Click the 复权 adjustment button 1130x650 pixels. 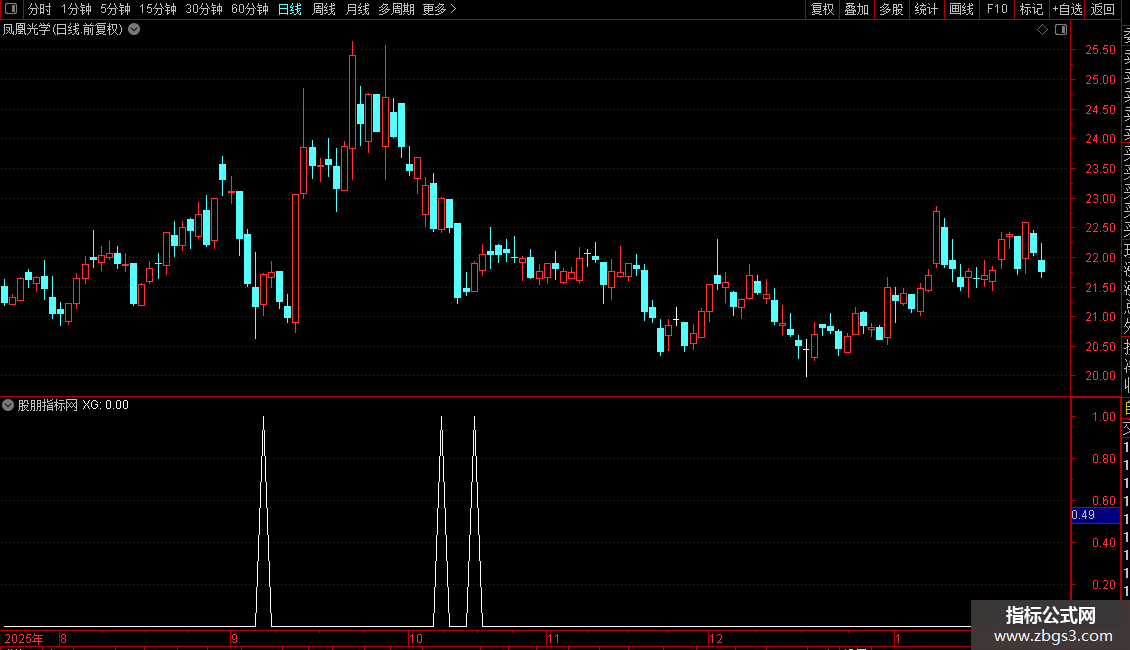click(822, 9)
